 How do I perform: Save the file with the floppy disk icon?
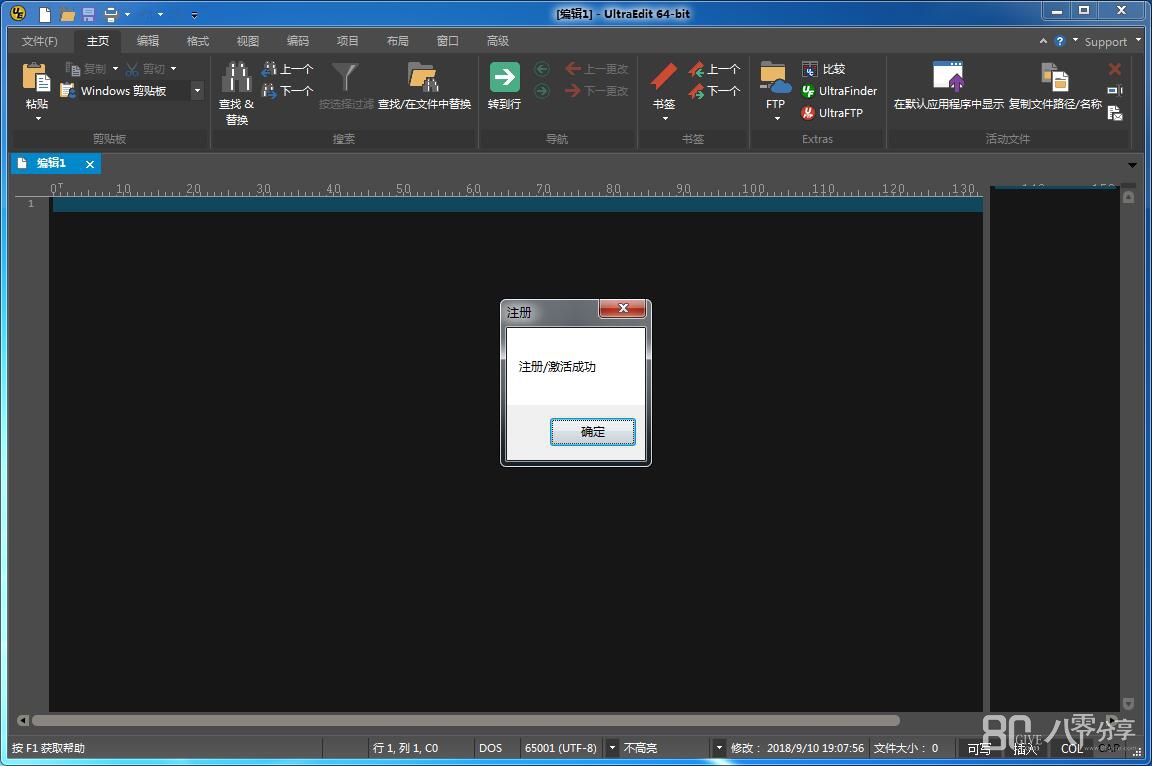click(x=89, y=14)
